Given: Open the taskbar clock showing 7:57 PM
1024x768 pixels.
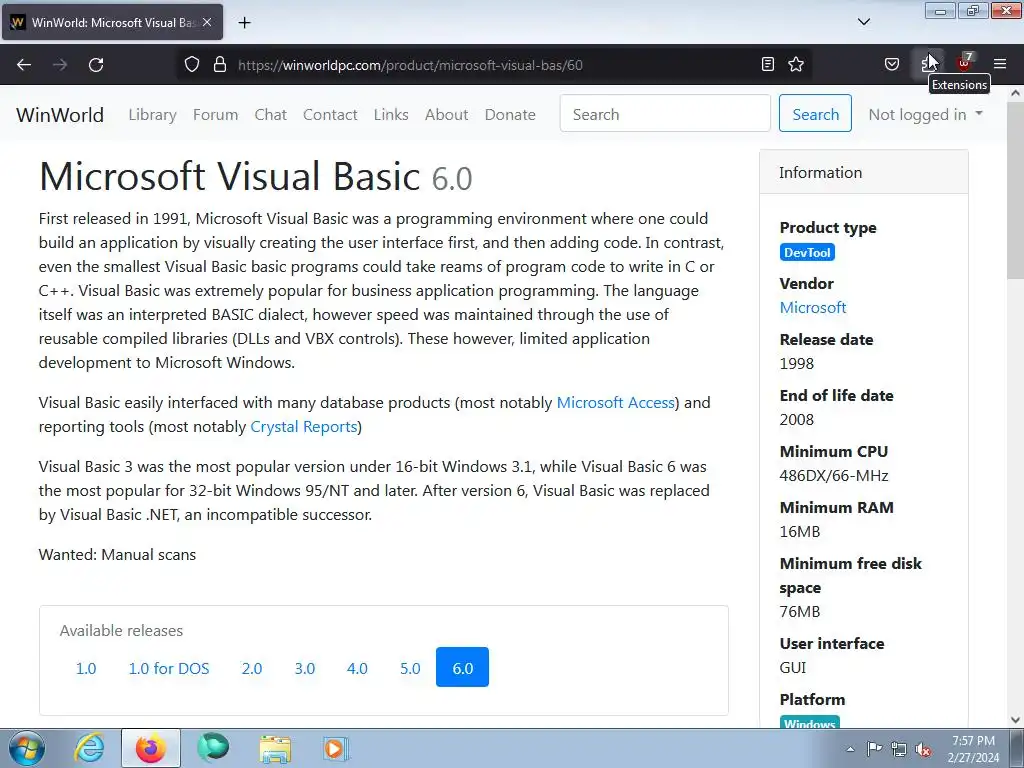Looking at the screenshot, I should pos(973,749).
